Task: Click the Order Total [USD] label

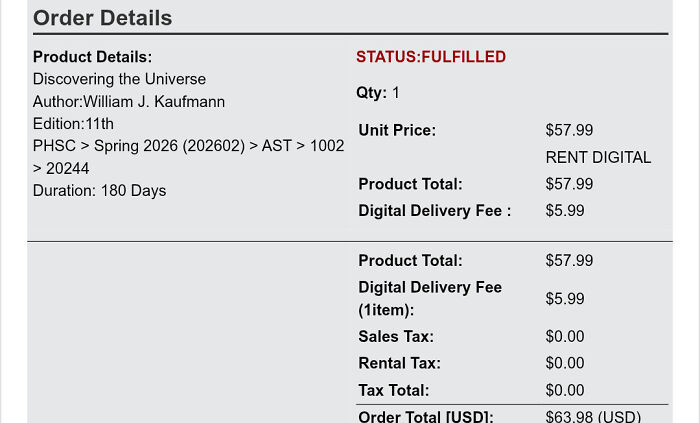Action: coord(426,416)
